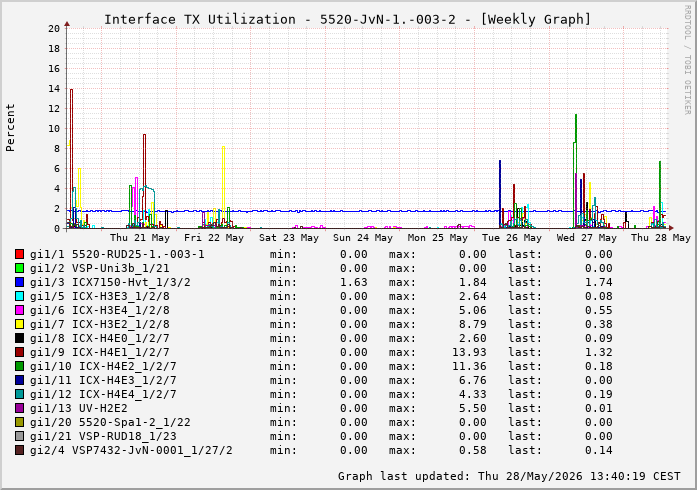Click the legend label gi1/2 VSP-Uni3b_1/21
The image size is (697, 490).
tap(100, 269)
